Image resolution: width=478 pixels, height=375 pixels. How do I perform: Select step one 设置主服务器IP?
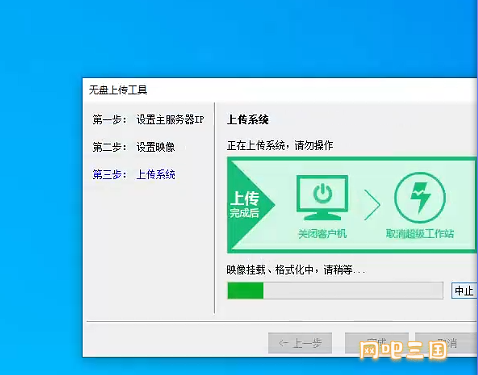148,119
